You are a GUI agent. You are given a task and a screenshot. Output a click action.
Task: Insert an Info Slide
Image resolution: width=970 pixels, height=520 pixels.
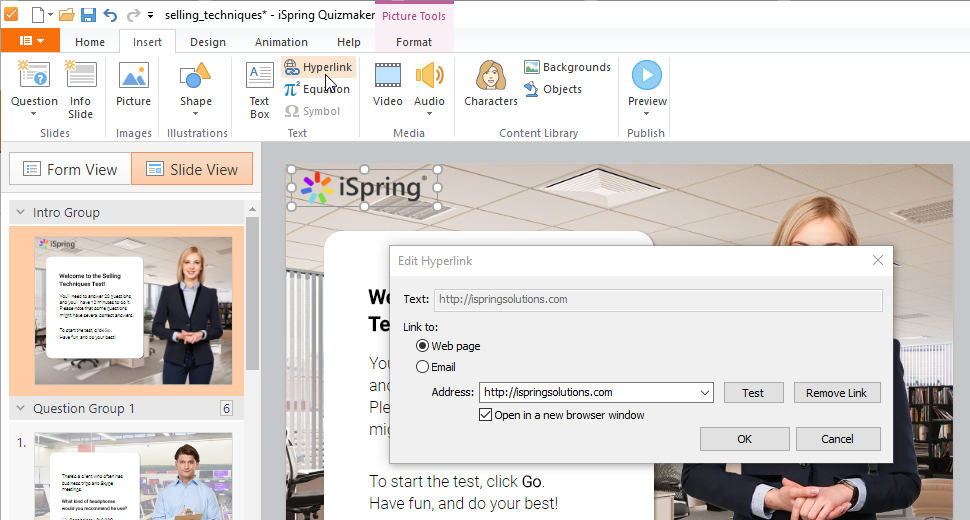80,90
